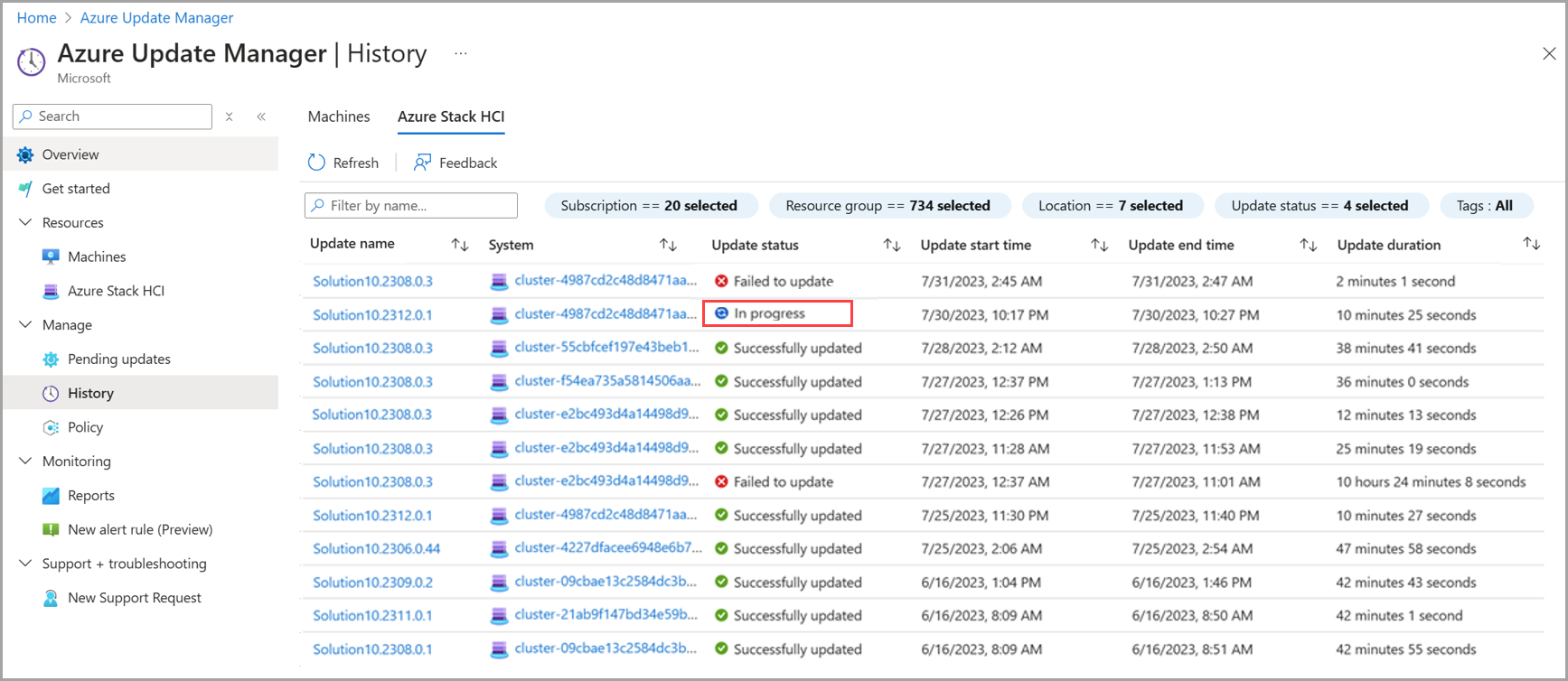This screenshot has height=681, width=1568.
Task: Click the Refresh button
Action: (x=343, y=163)
